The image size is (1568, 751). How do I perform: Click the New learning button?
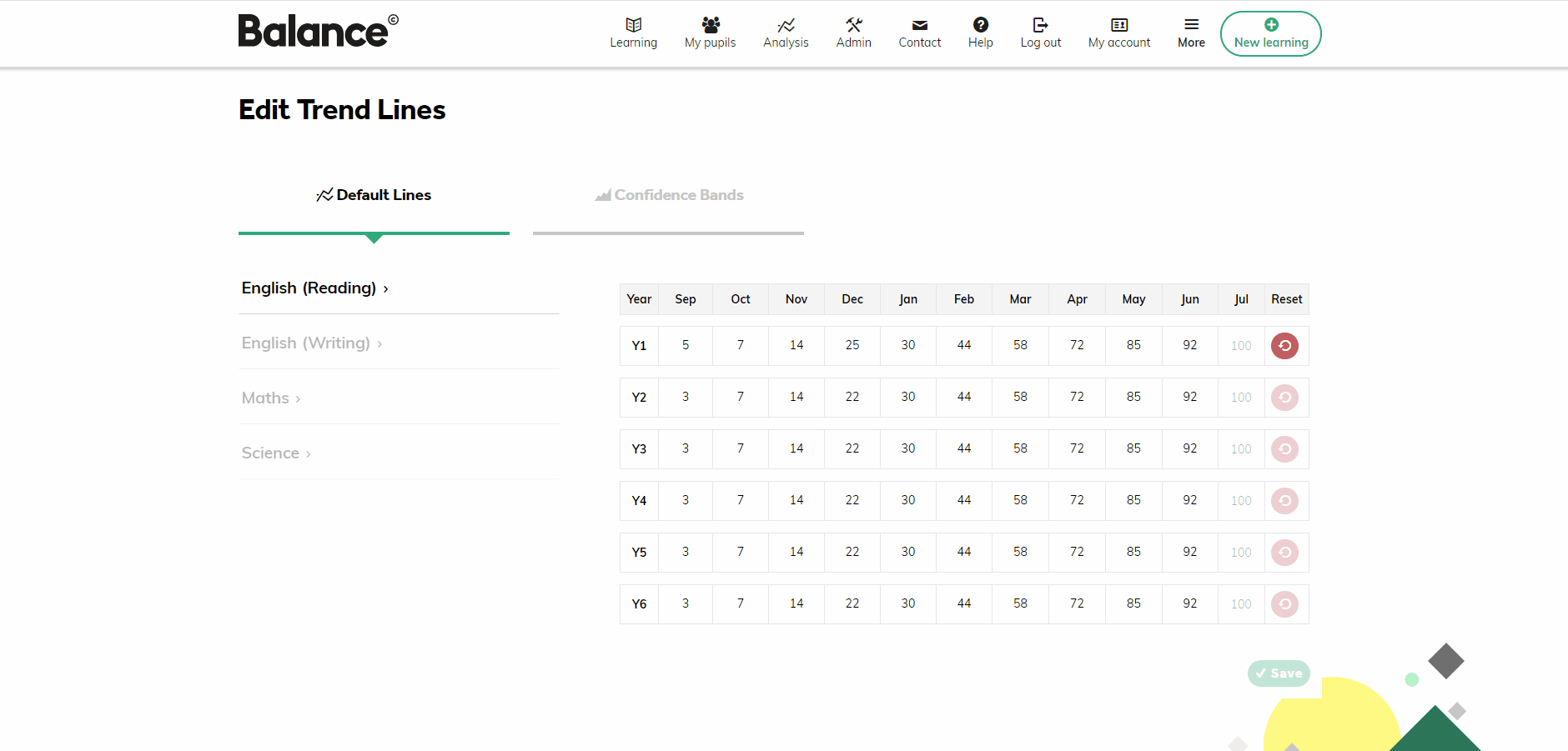(x=1270, y=33)
